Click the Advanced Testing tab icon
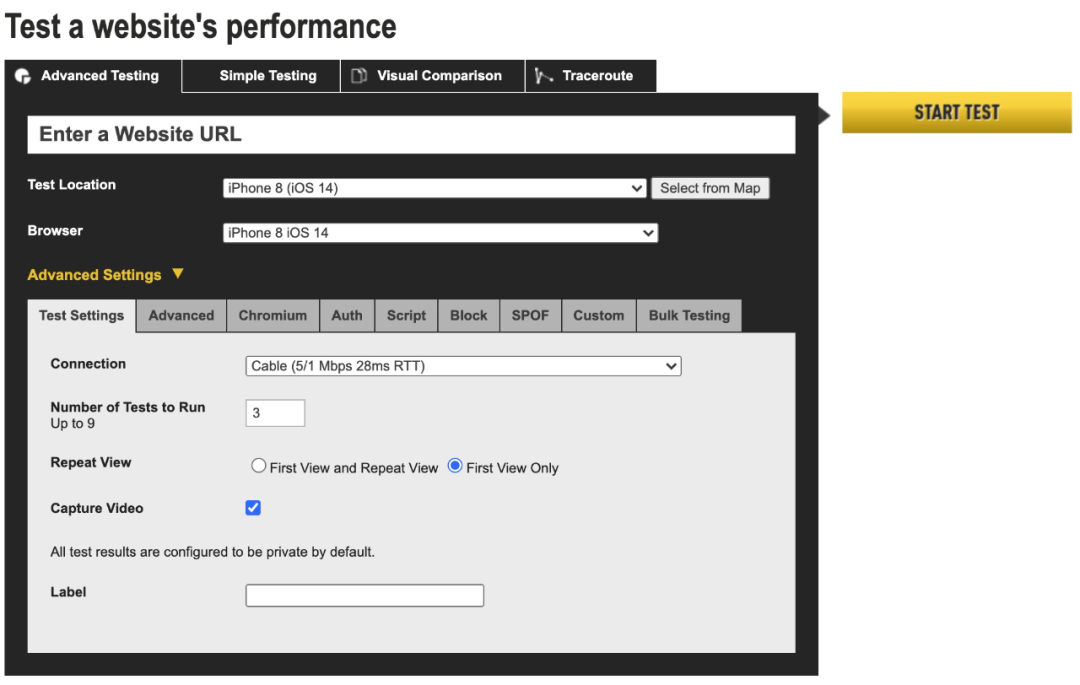The image size is (1080, 685). [23, 76]
